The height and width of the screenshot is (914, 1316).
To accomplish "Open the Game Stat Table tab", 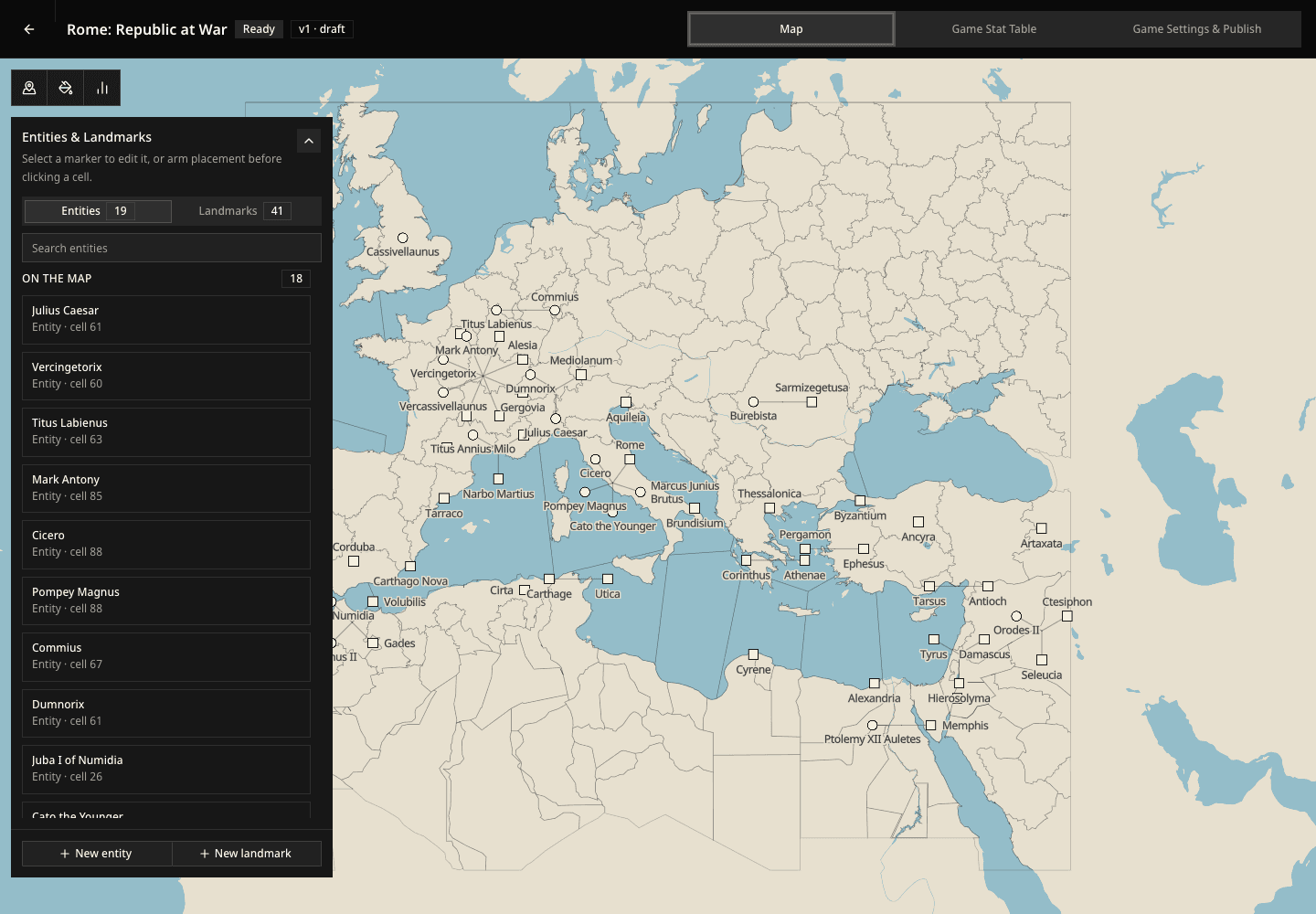I will tap(994, 29).
